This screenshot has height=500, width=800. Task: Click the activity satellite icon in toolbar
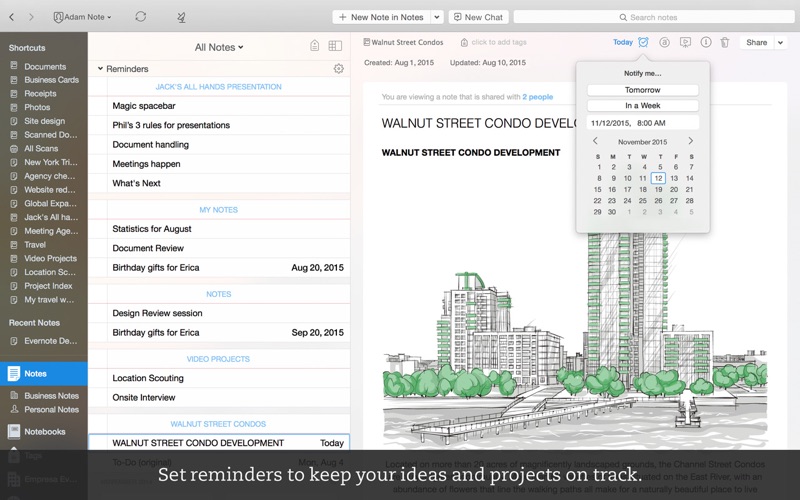[181, 17]
